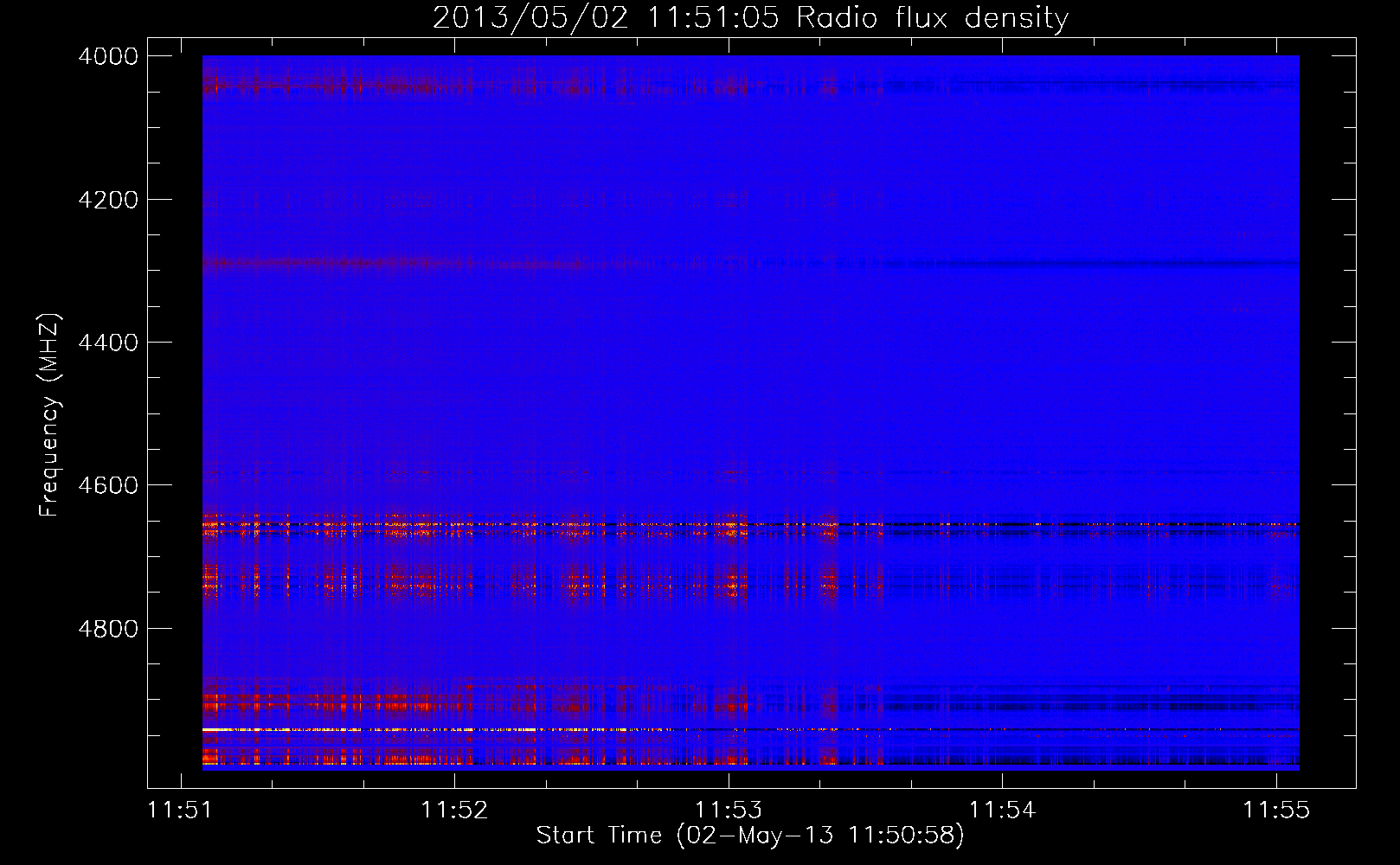Click the 4000 frequency tick label
1400x865 pixels.
coord(108,56)
